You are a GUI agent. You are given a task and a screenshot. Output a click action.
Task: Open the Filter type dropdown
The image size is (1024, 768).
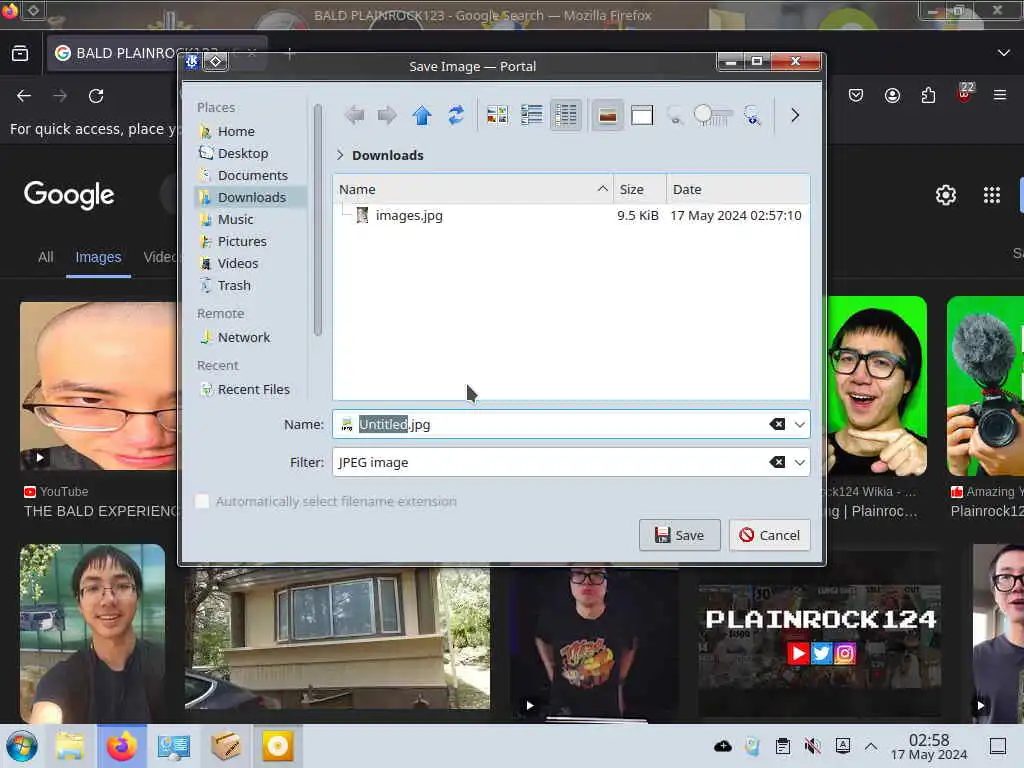pos(800,462)
